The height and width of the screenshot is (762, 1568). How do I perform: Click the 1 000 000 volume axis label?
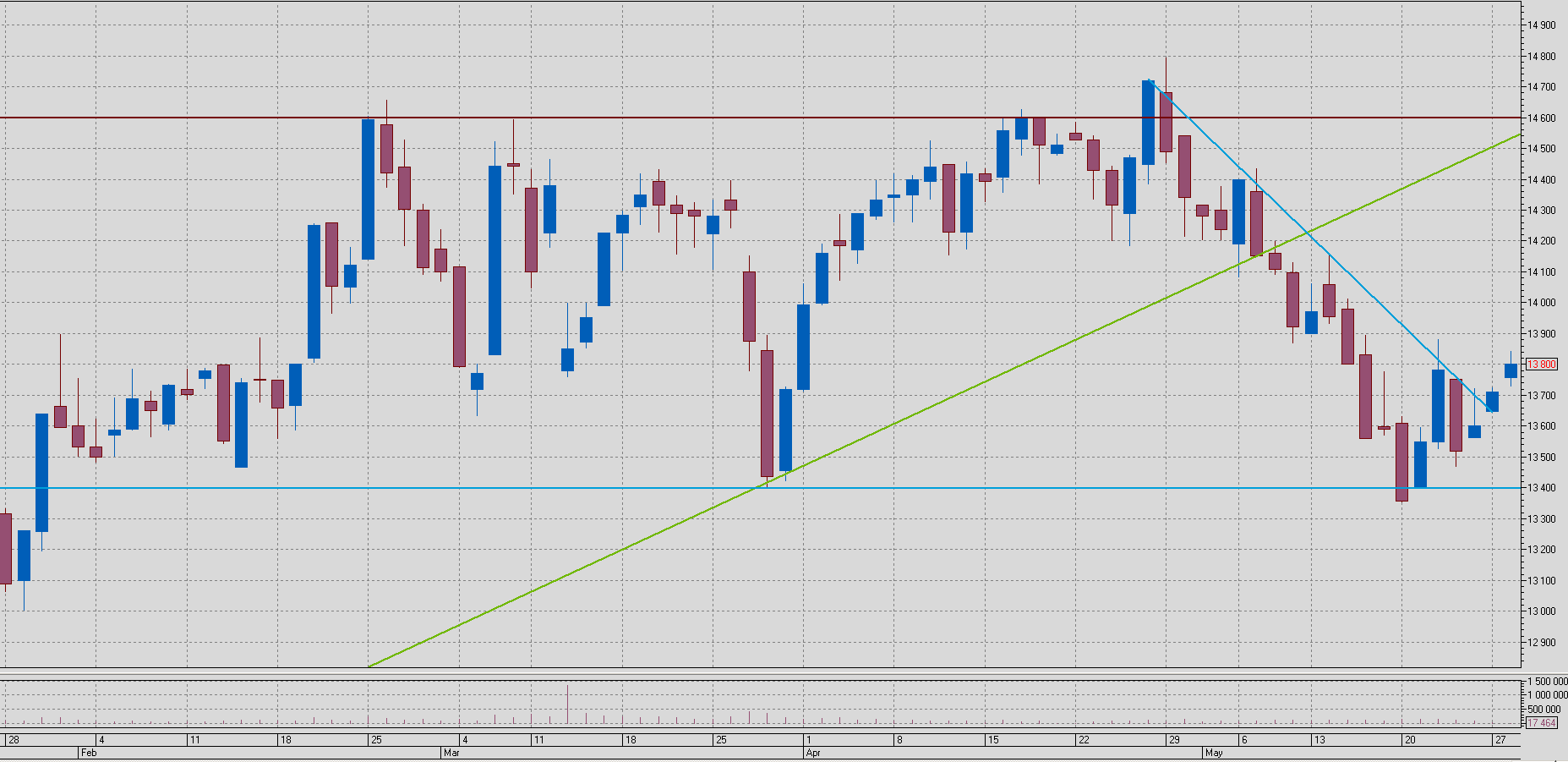1547,695
